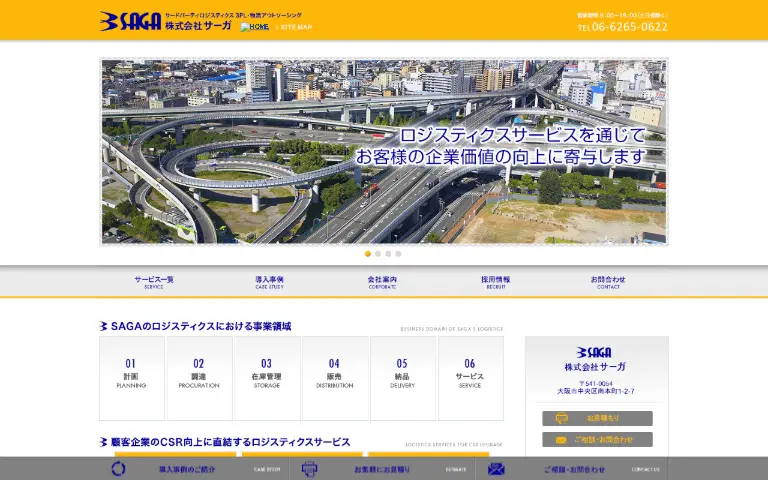Select the 05 納品 DELIVERY card

tap(403, 378)
